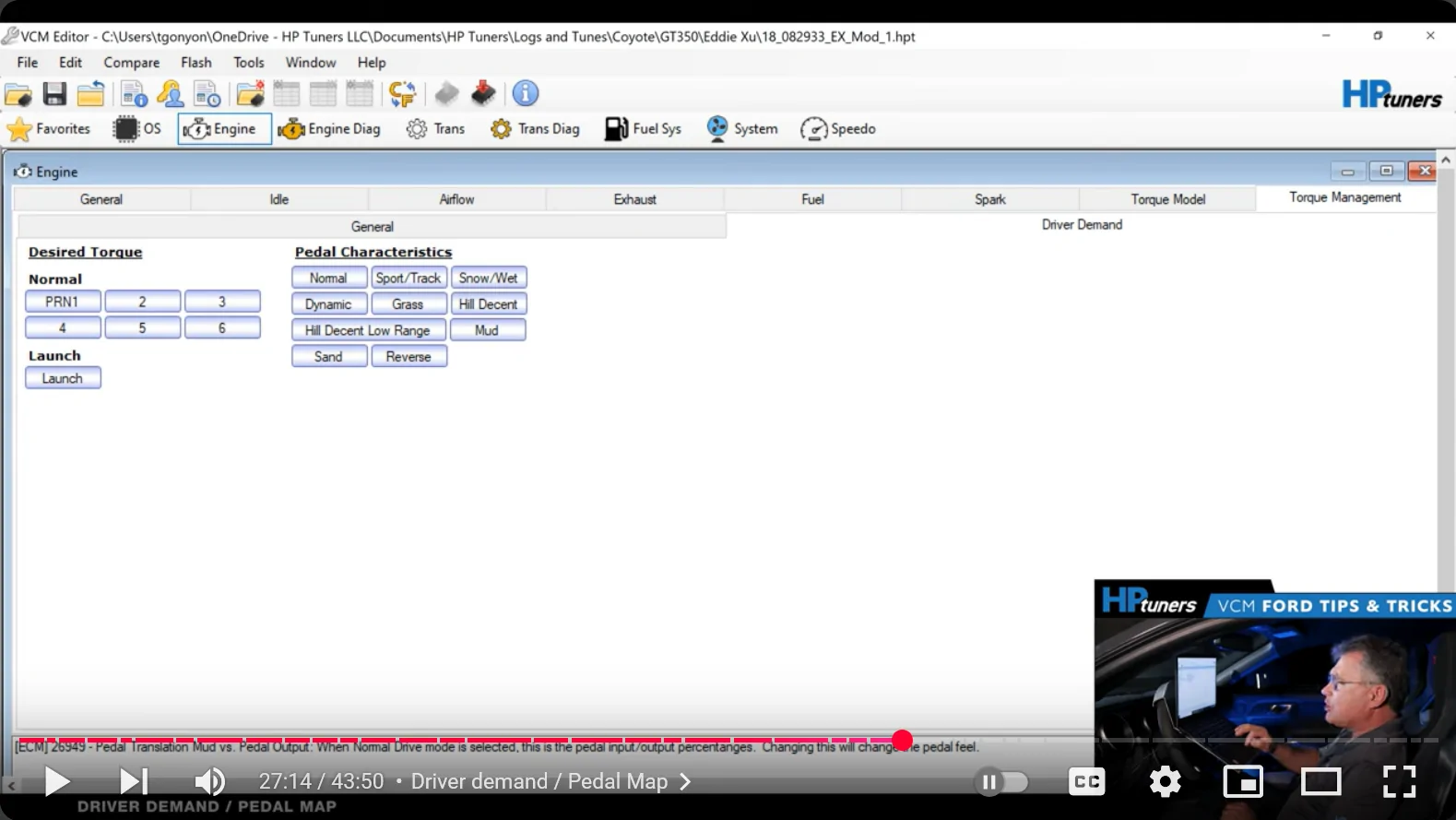Open video settings gear
The image size is (1456, 820).
1166,782
